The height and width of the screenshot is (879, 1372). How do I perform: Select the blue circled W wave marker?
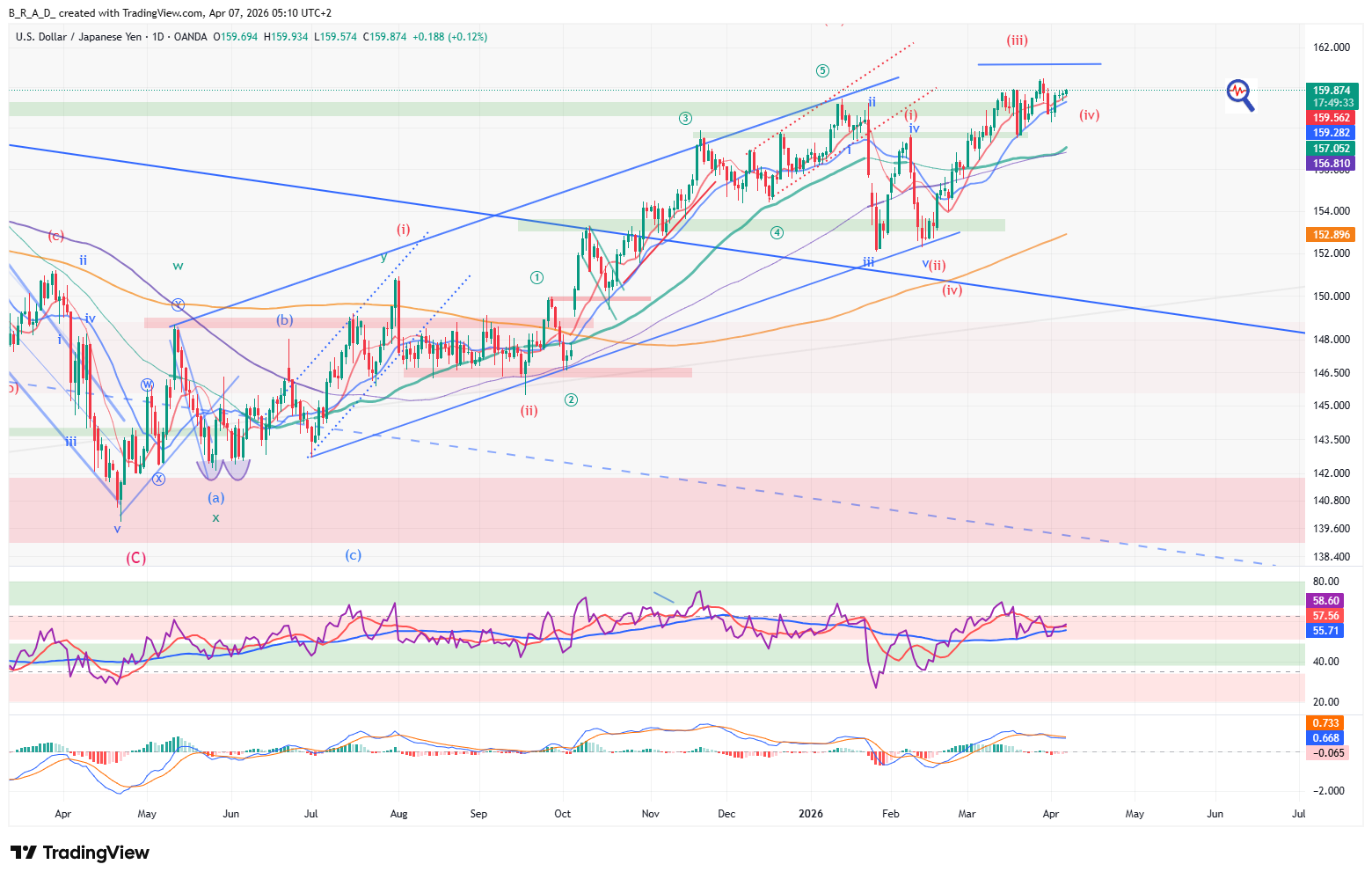pyautogui.click(x=148, y=385)
